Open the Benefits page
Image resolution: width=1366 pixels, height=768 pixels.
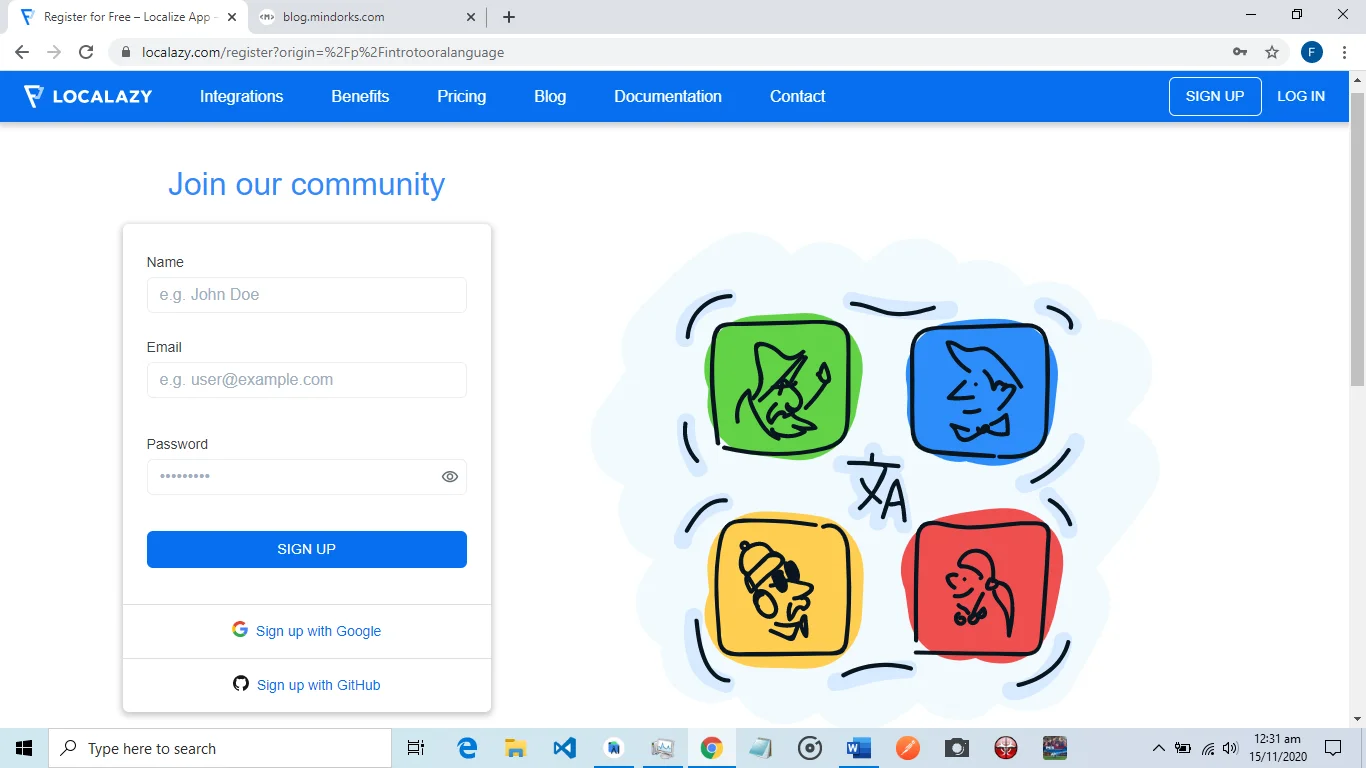(360, 96)
